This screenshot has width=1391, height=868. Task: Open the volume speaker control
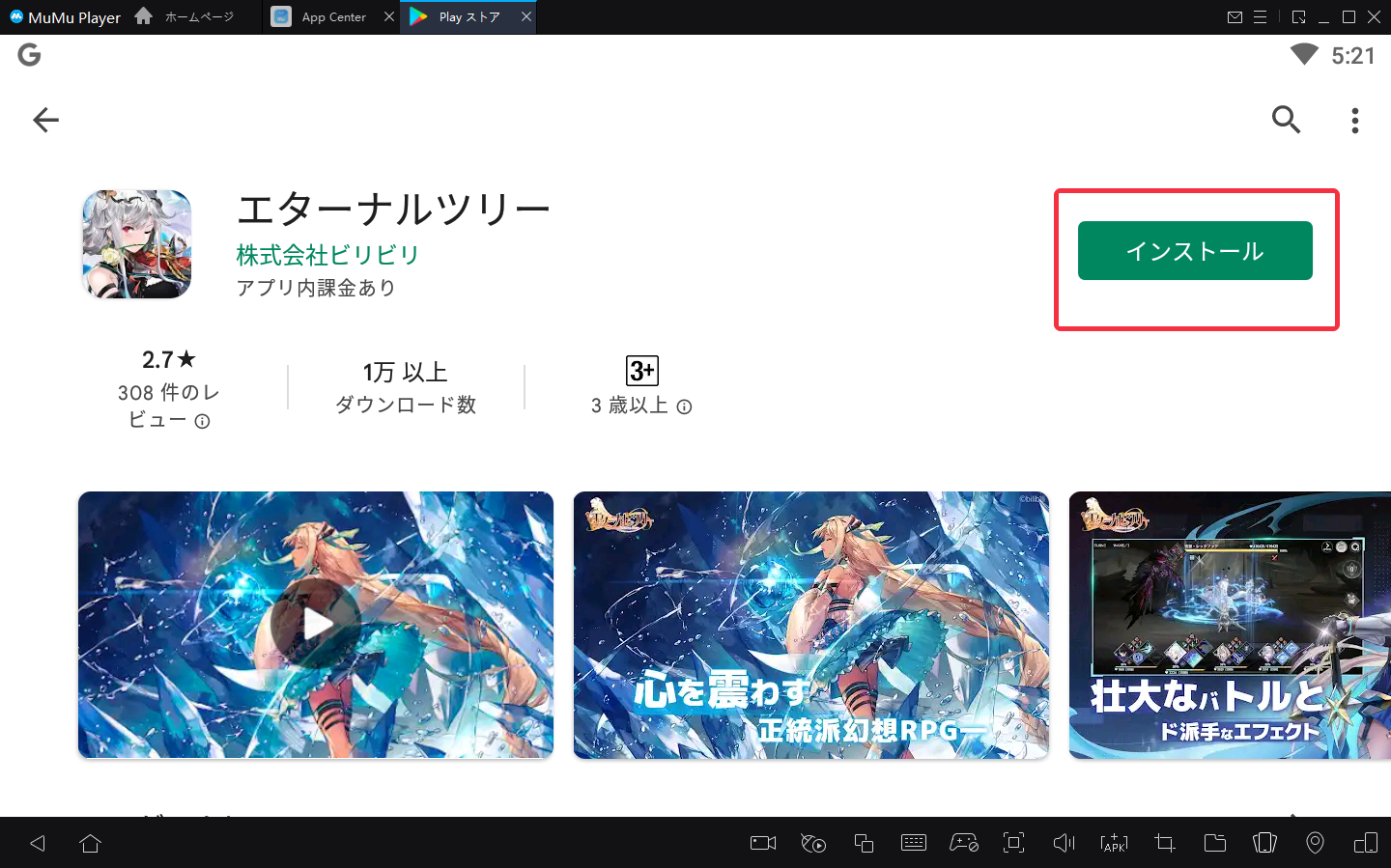pyautogui.click(x=1064, y=843)
